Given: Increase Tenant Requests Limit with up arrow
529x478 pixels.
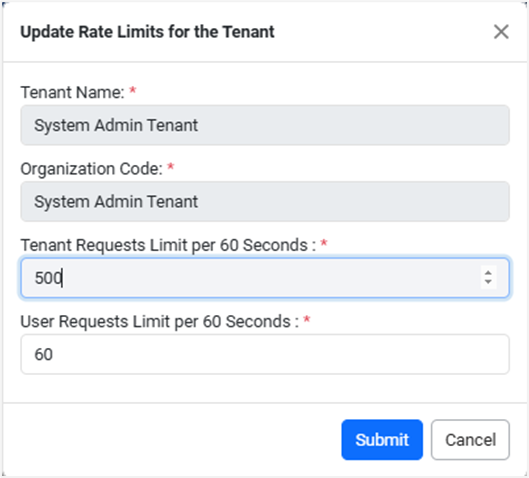Looking at the screenshot, I should pyautogui.click(x=488, y=273).
